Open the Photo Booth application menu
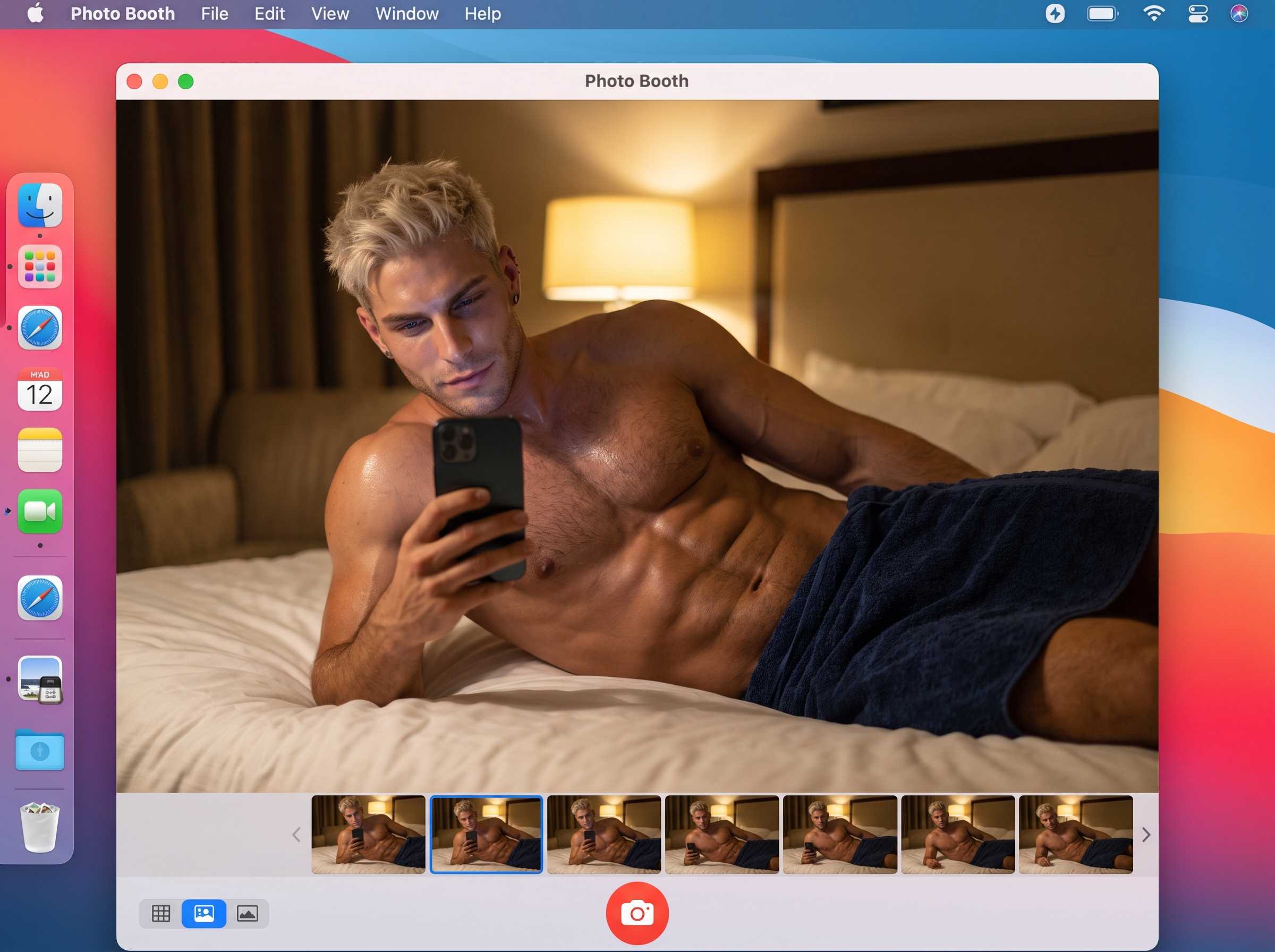The width and height of the screenshot is (1275, 952). [123, 13]
